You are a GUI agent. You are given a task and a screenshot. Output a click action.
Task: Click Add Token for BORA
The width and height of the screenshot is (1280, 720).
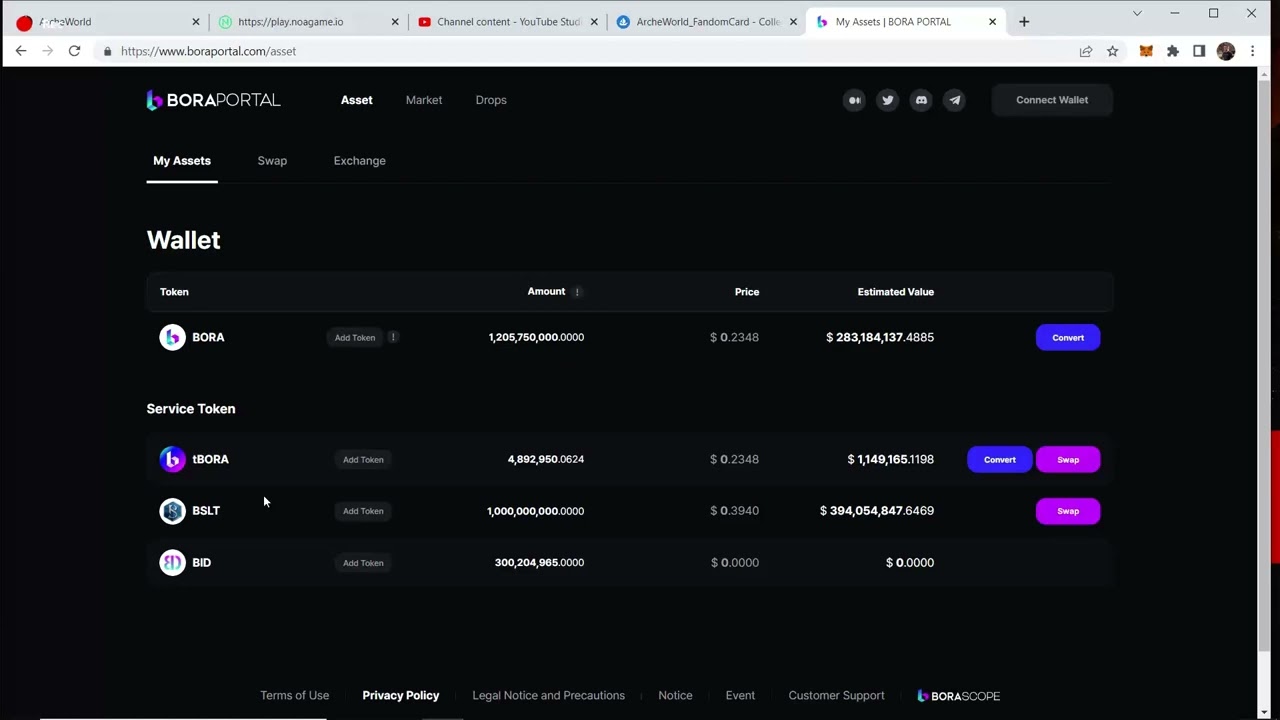pyautogui.click(x=355, y=338)
